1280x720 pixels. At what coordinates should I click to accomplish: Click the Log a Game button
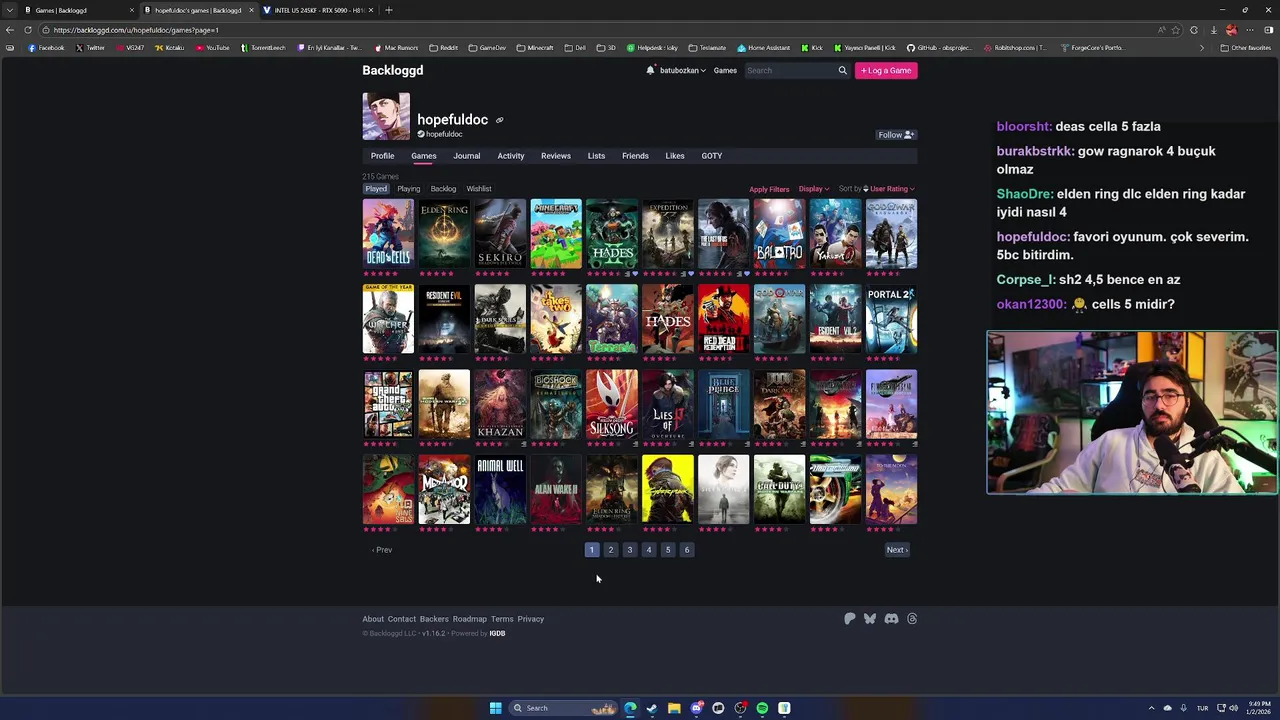point(886,70)
